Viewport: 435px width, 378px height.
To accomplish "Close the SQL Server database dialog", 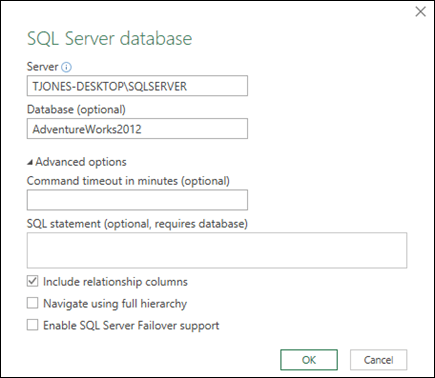I will click(x=420, y=12).
